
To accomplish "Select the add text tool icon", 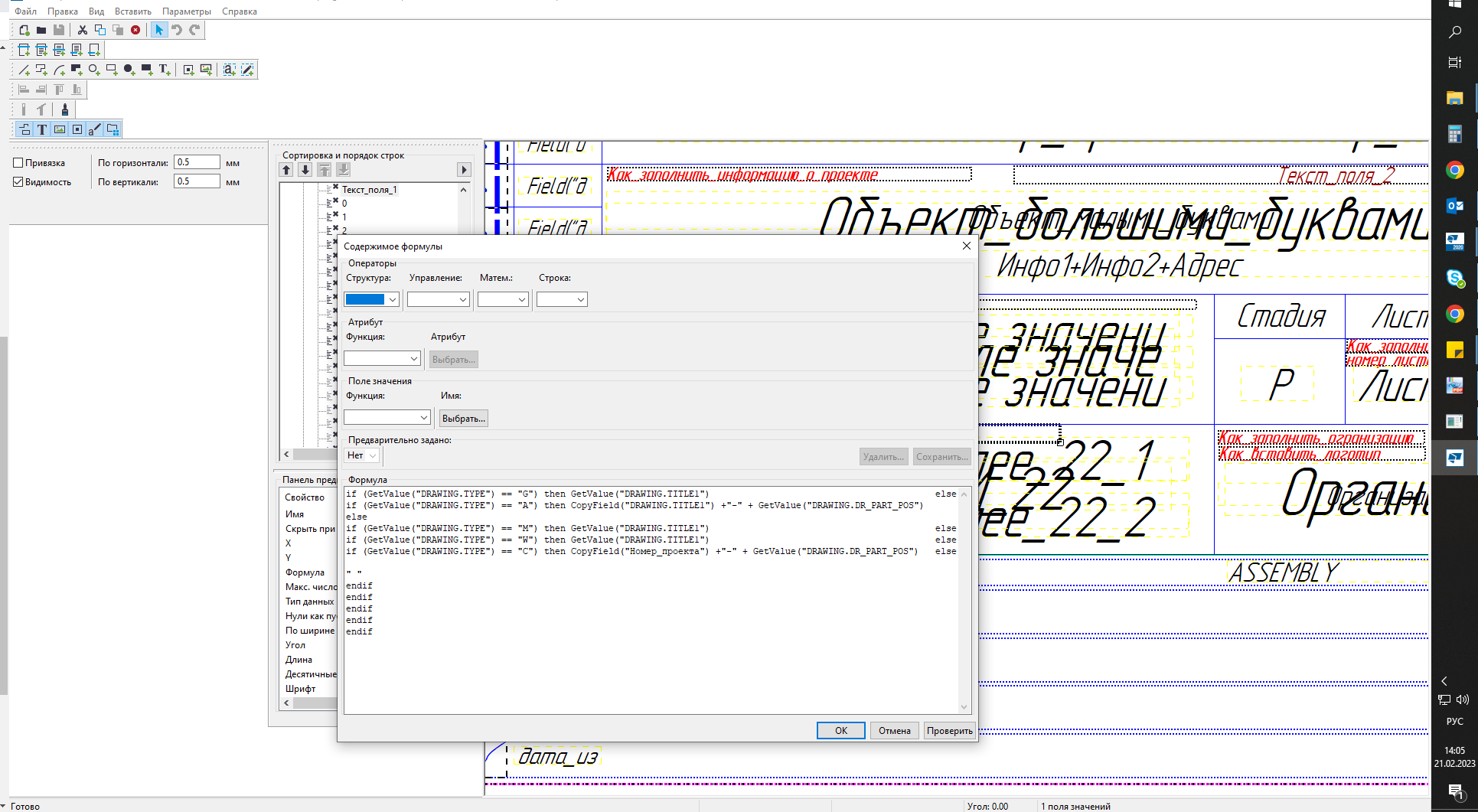I will tap(164, 70).
